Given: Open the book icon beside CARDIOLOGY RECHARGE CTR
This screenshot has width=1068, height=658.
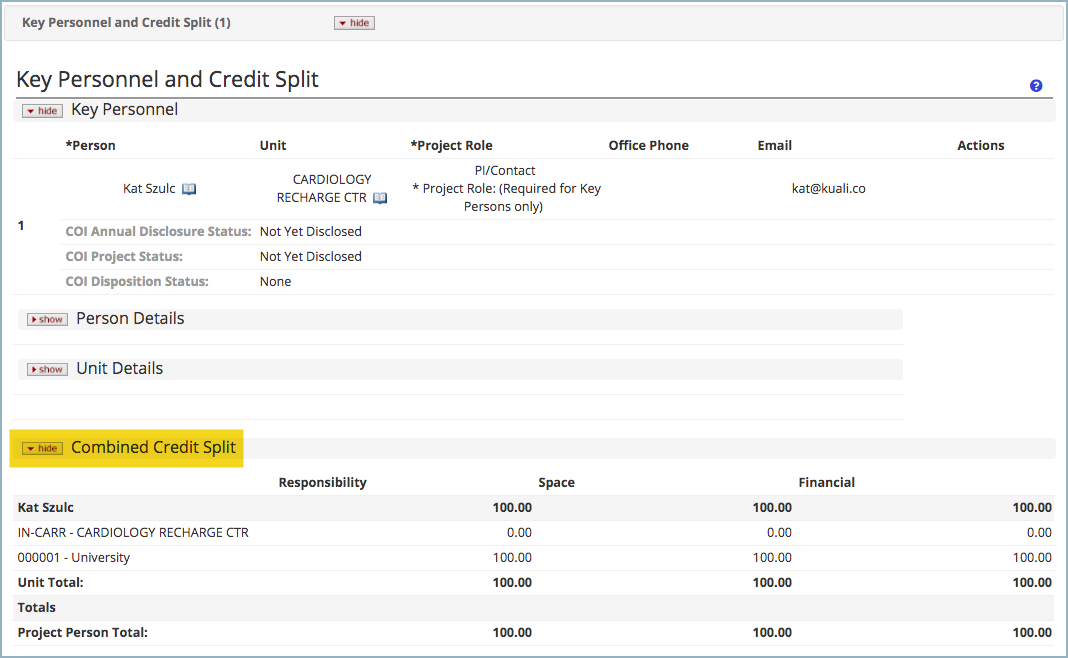Looking at the screenshot, I should (x=378, y=197).
